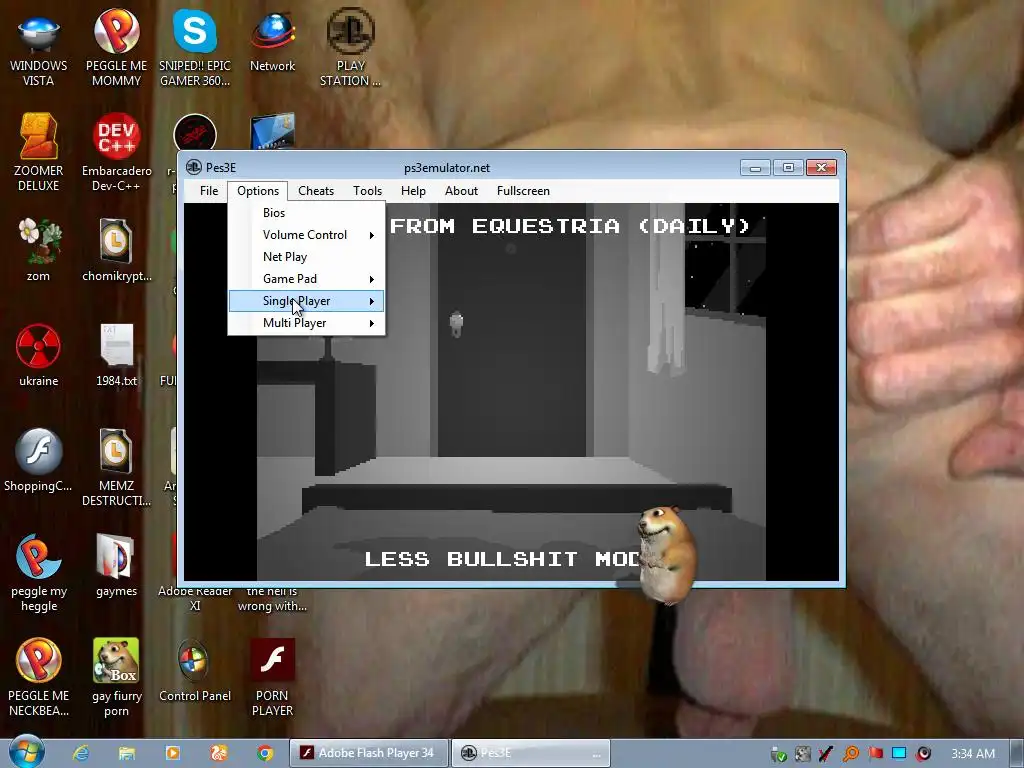
Task: Open the orange UC Browser taskbar icon
Action: 219,753
